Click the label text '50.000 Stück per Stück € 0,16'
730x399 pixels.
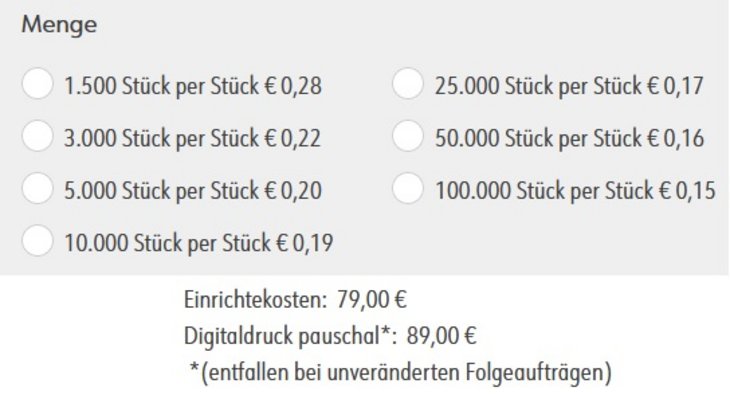click(569, 138)
